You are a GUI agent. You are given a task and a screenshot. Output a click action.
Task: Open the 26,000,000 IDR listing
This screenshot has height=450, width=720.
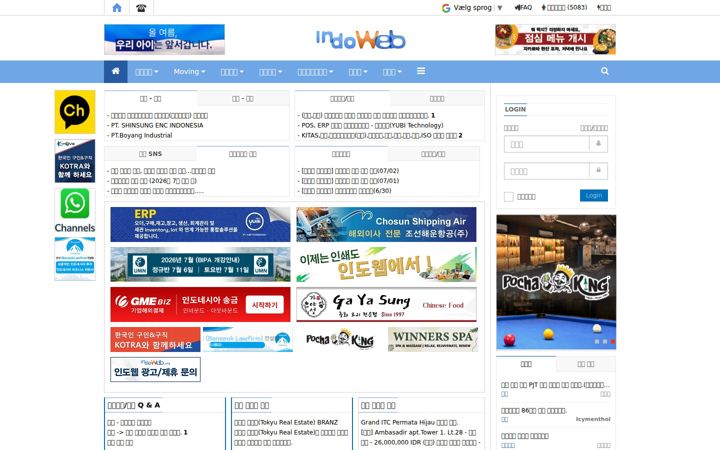tap(420, 443)
